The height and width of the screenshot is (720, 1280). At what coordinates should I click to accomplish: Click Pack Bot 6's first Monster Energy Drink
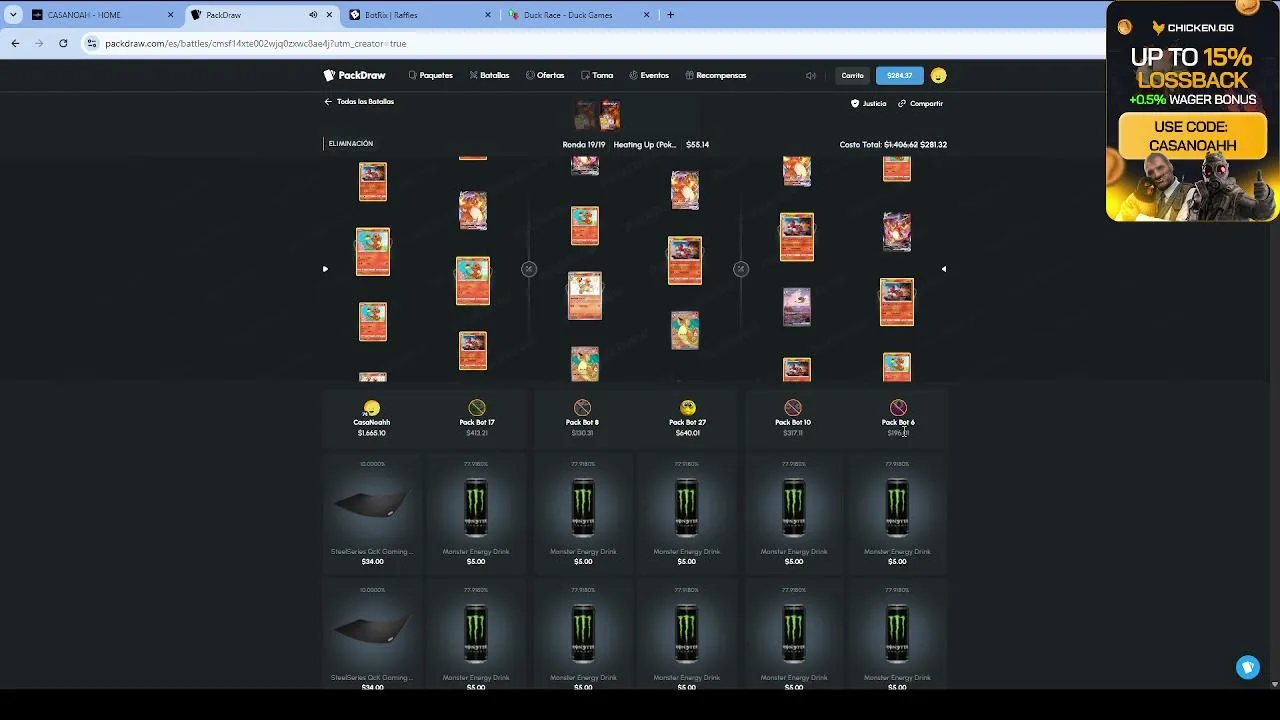897,513
